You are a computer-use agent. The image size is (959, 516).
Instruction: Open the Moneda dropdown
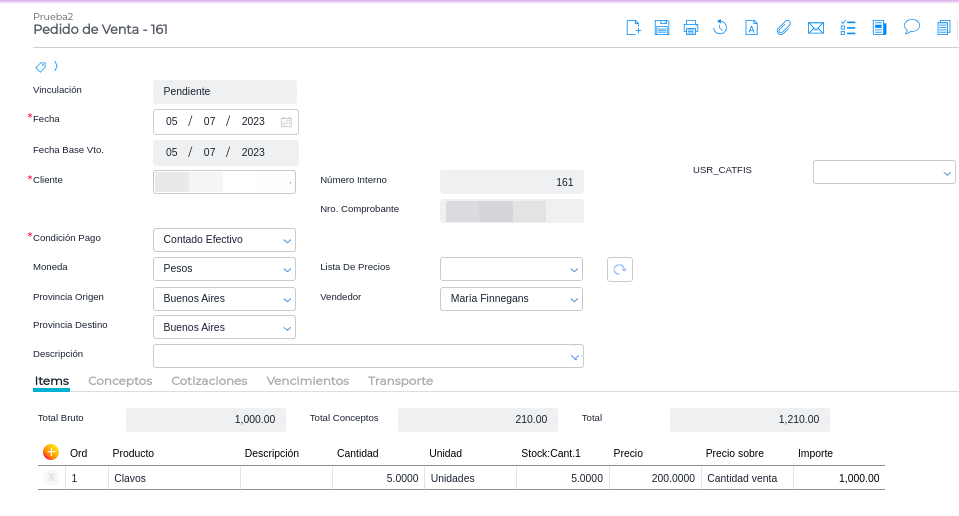click(287, 270)
